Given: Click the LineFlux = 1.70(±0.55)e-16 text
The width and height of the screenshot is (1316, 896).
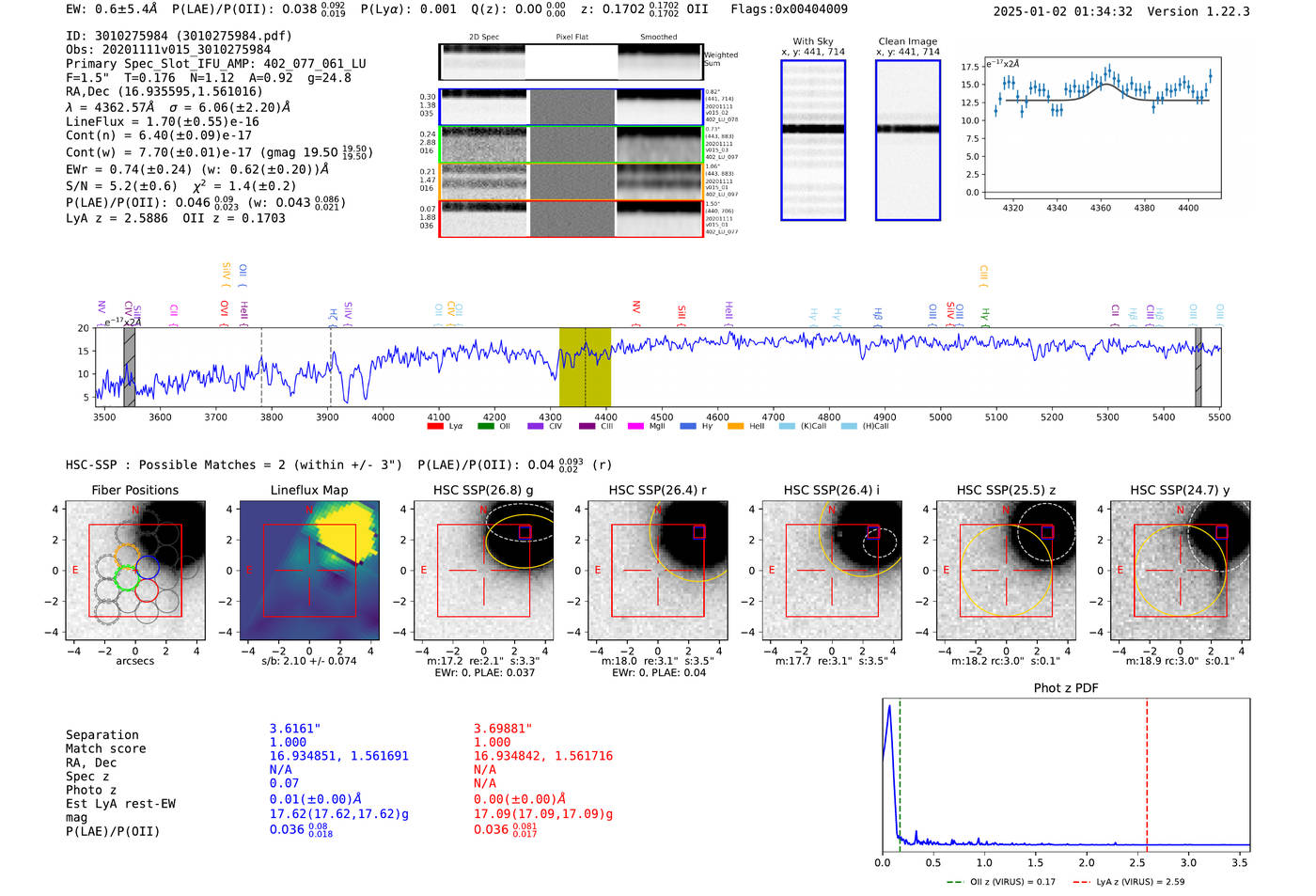Looking at the screenshot, I should 163,121.
